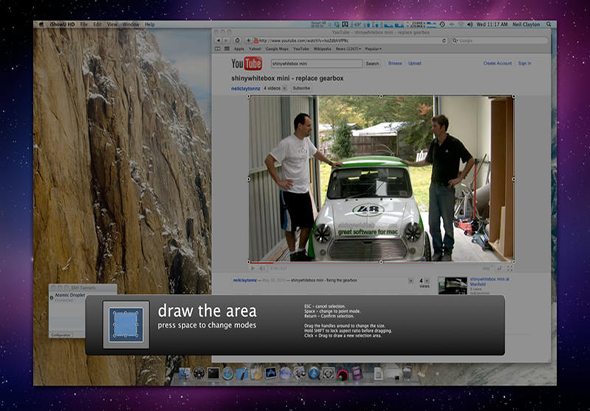Expand the 4 videos dropdown arrow
Viewport: 590px width, 411px height.
point(284,88)
